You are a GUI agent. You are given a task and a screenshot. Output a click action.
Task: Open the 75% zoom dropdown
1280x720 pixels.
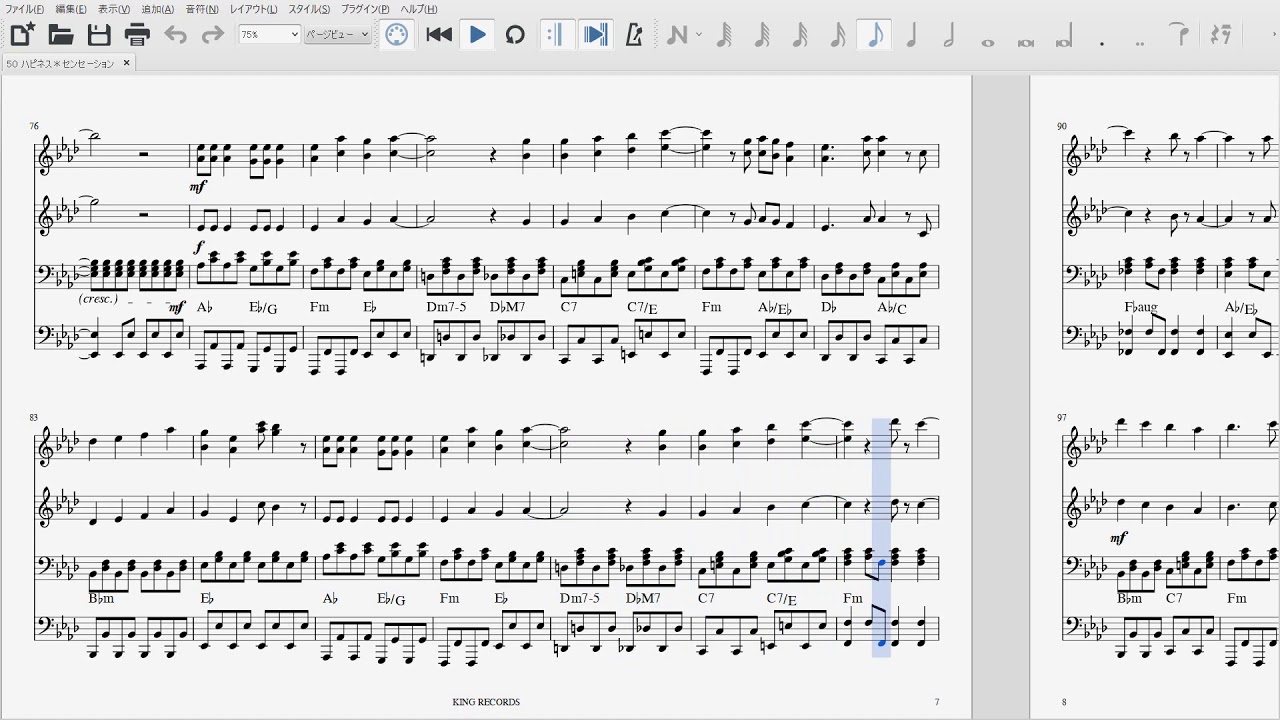coord(269,34)
